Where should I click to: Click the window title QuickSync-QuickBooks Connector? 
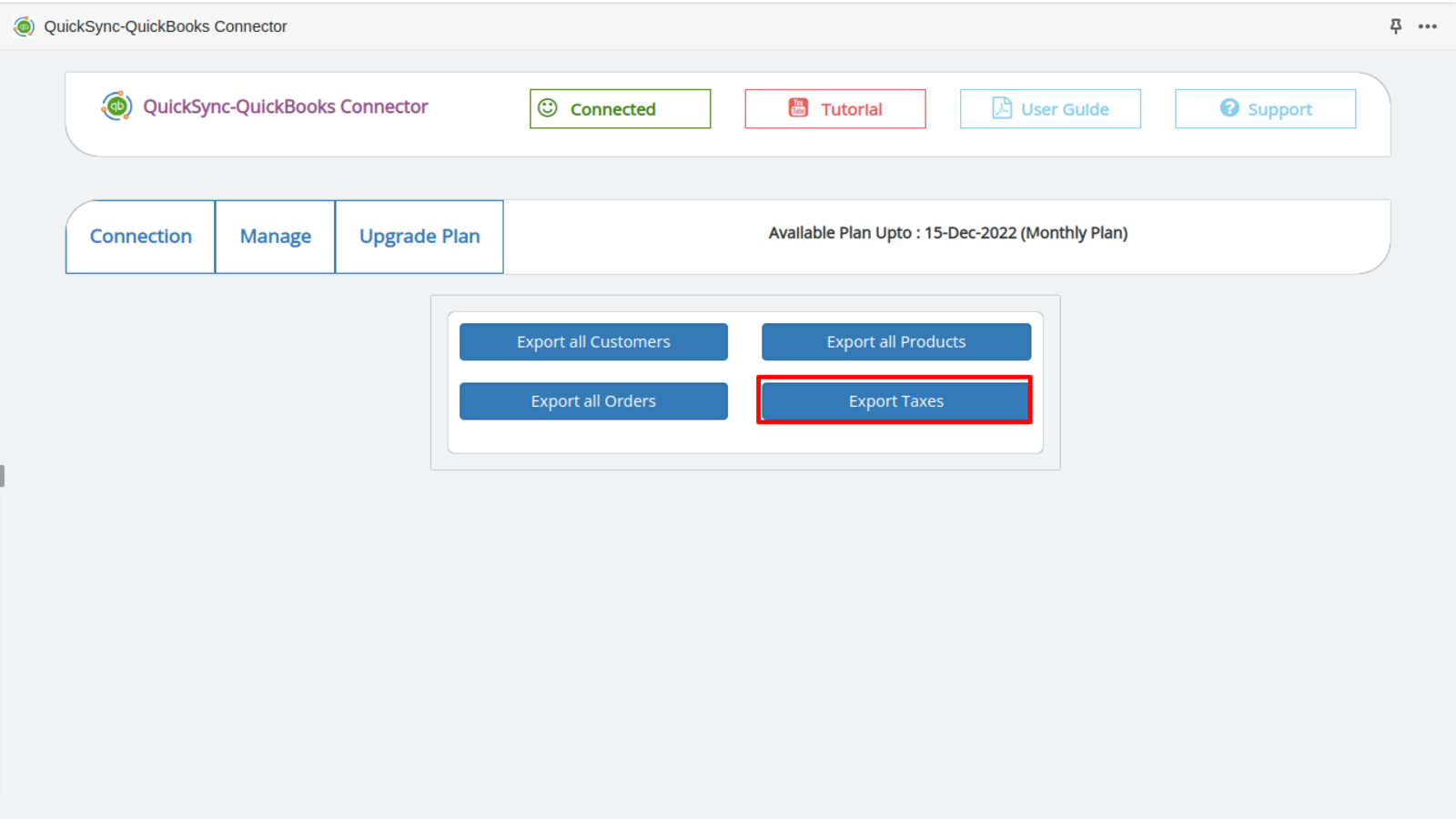[166, 26]
